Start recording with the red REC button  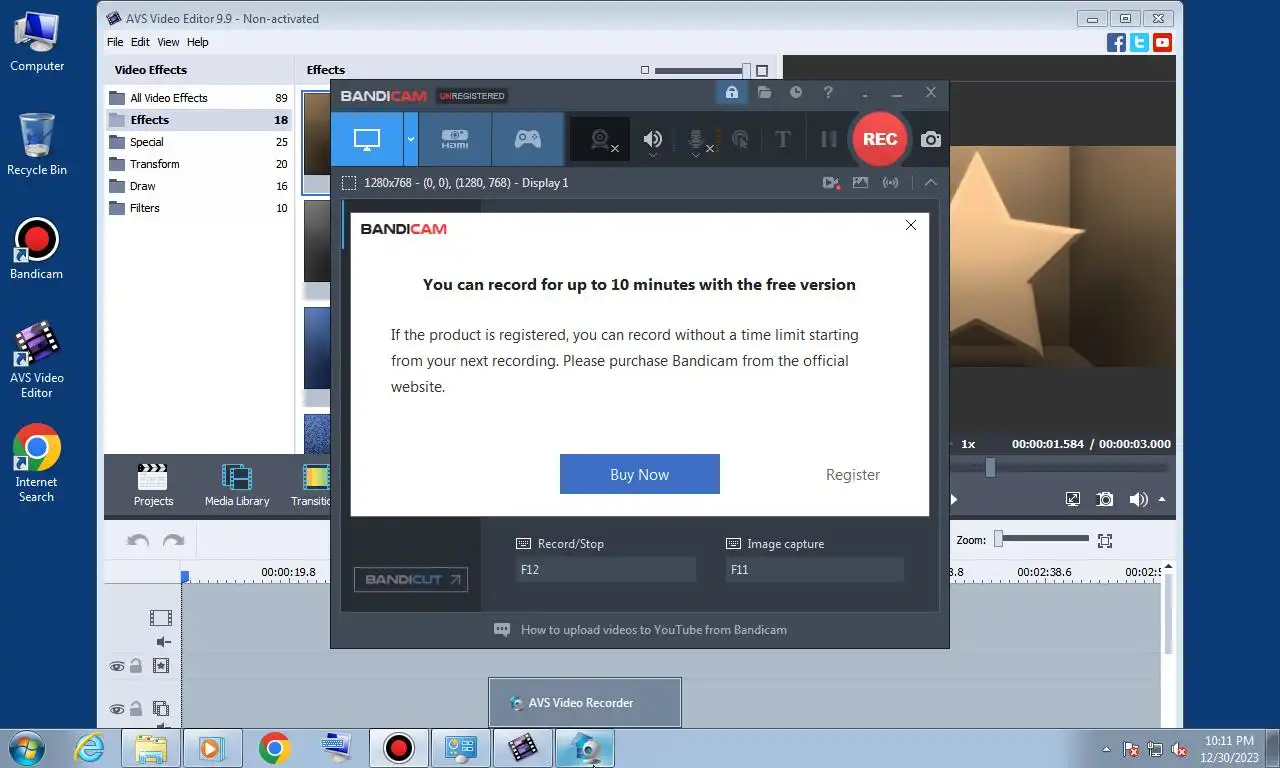click(x=880, y=139)
